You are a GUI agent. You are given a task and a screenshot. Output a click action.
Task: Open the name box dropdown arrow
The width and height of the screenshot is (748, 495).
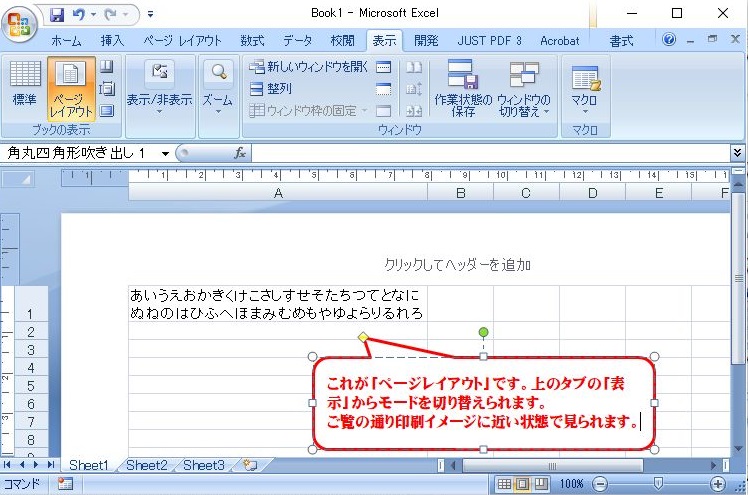(165, 154)
